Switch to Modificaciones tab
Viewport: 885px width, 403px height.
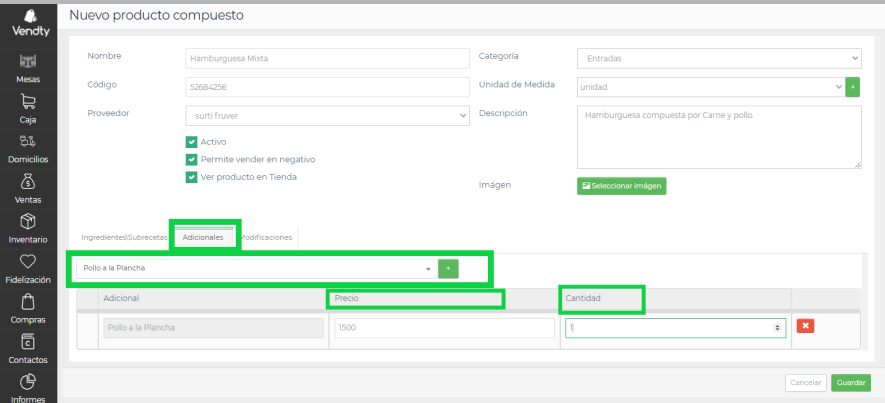tap(266, 238)
